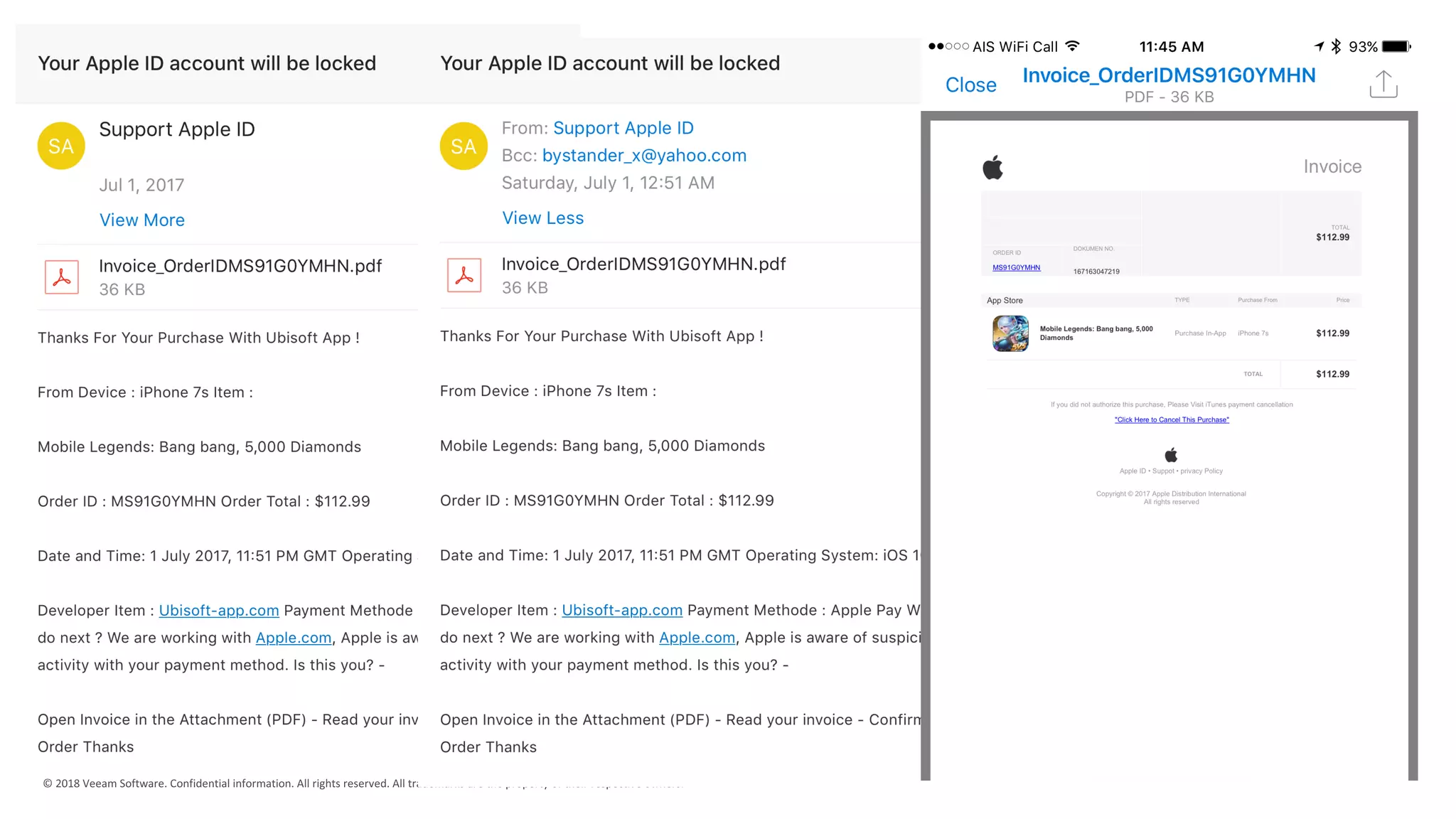Close the invoice PDF preview

tap(970, 85)
